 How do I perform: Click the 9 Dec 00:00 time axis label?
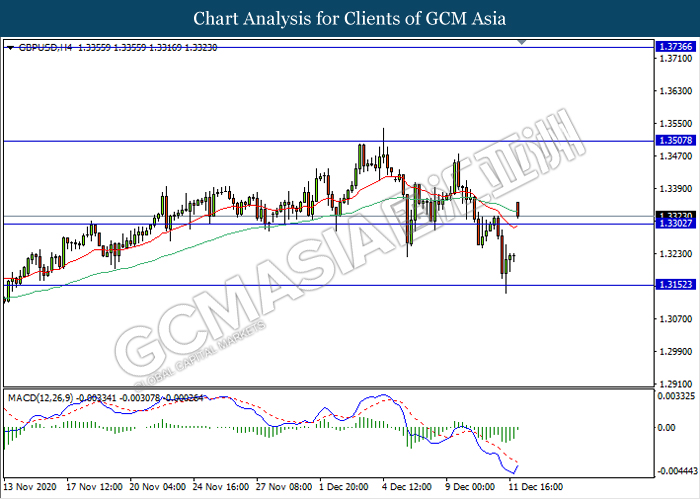[471, 487]
